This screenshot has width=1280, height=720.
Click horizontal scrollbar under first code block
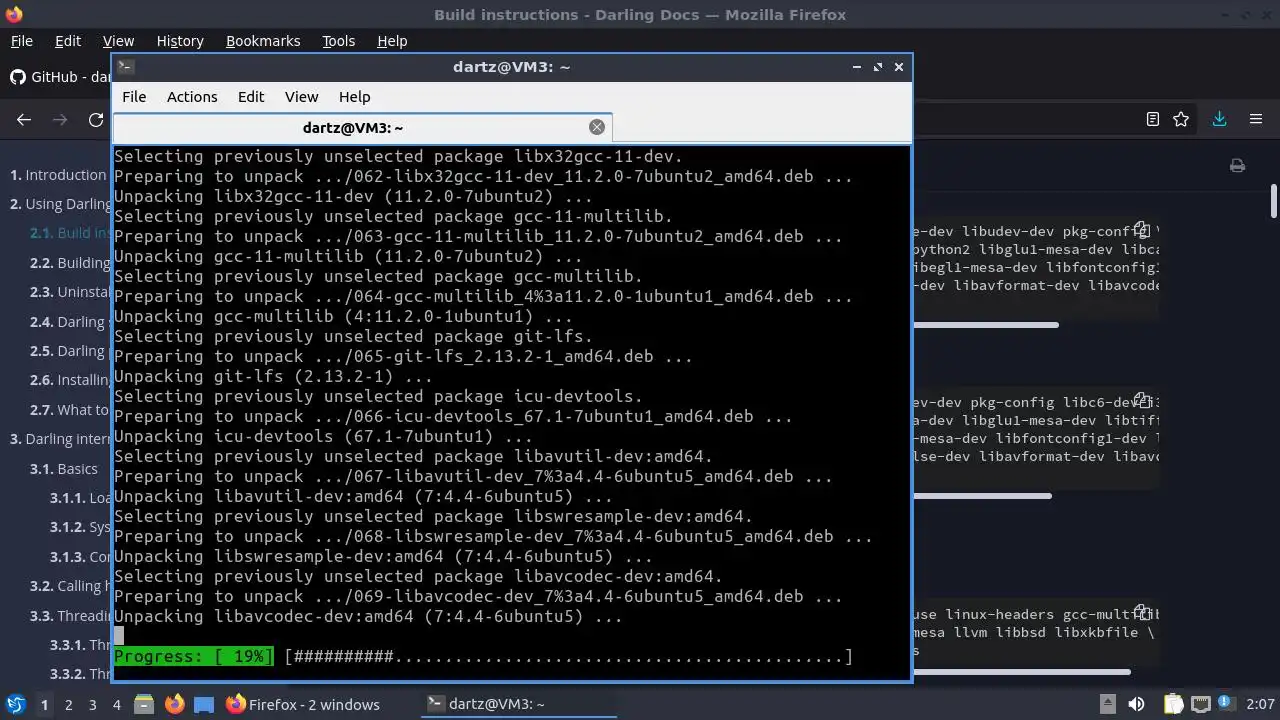(985, 325)
